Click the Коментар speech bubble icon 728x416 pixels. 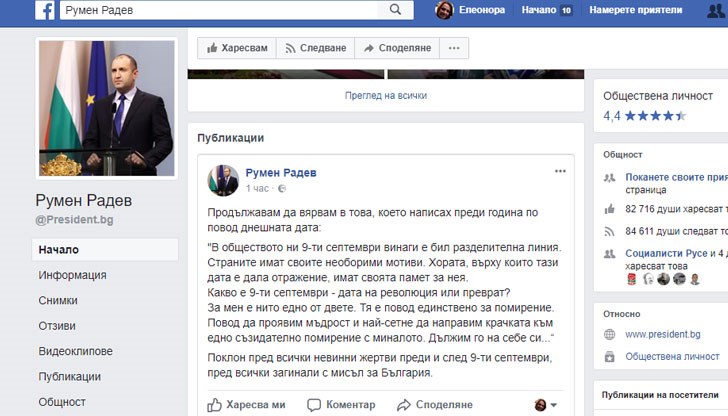click(314, 404)
